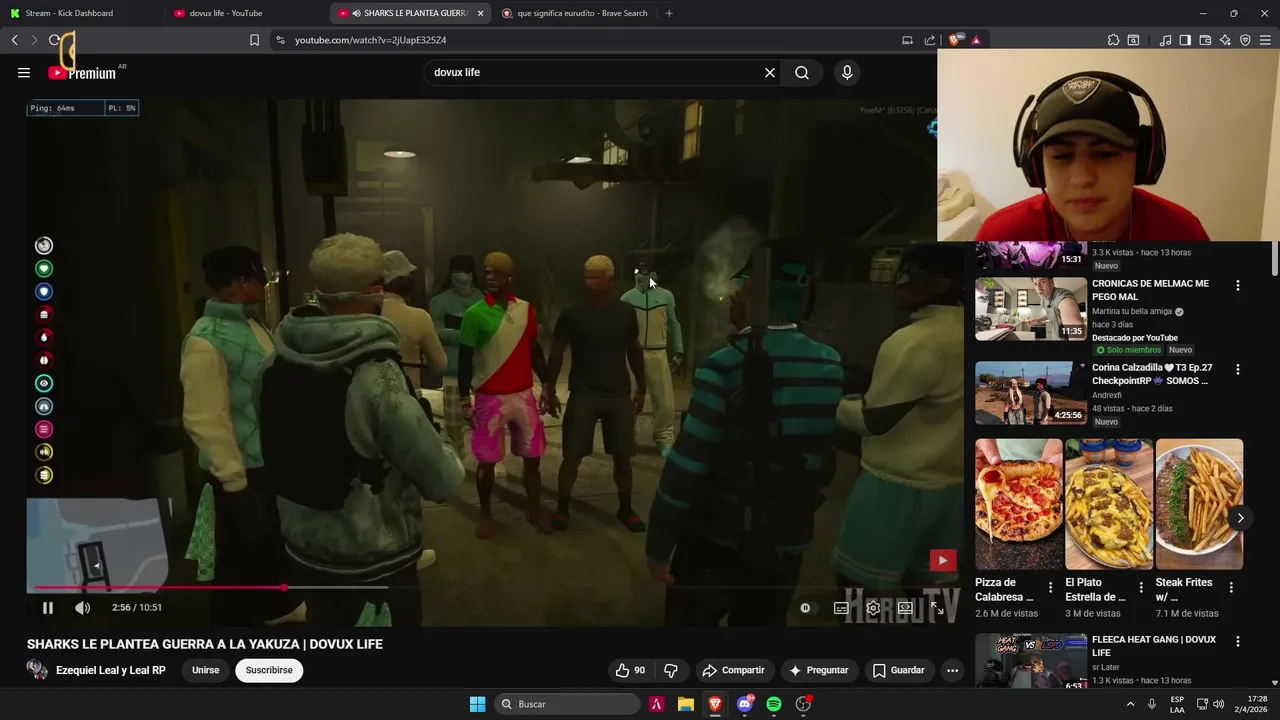The width and height of the screenshot is (1280, 720).
Task: Open more actions ellipsis below video
Action: [x=952, y=670]
